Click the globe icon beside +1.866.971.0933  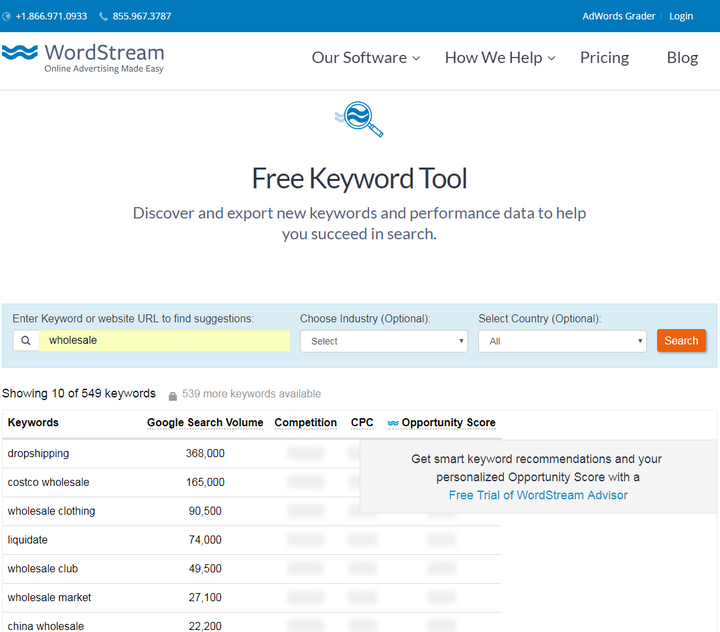[6, 17]
